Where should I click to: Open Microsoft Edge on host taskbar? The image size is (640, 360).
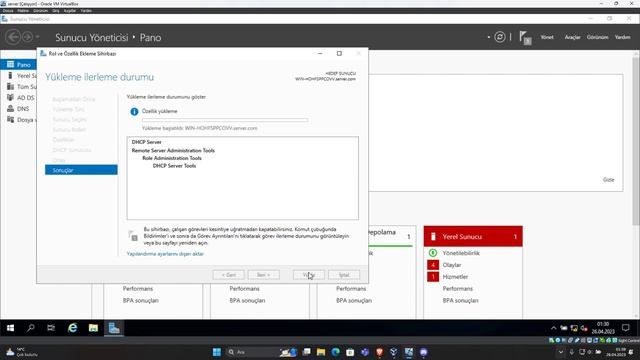click(x=336, y=352)
